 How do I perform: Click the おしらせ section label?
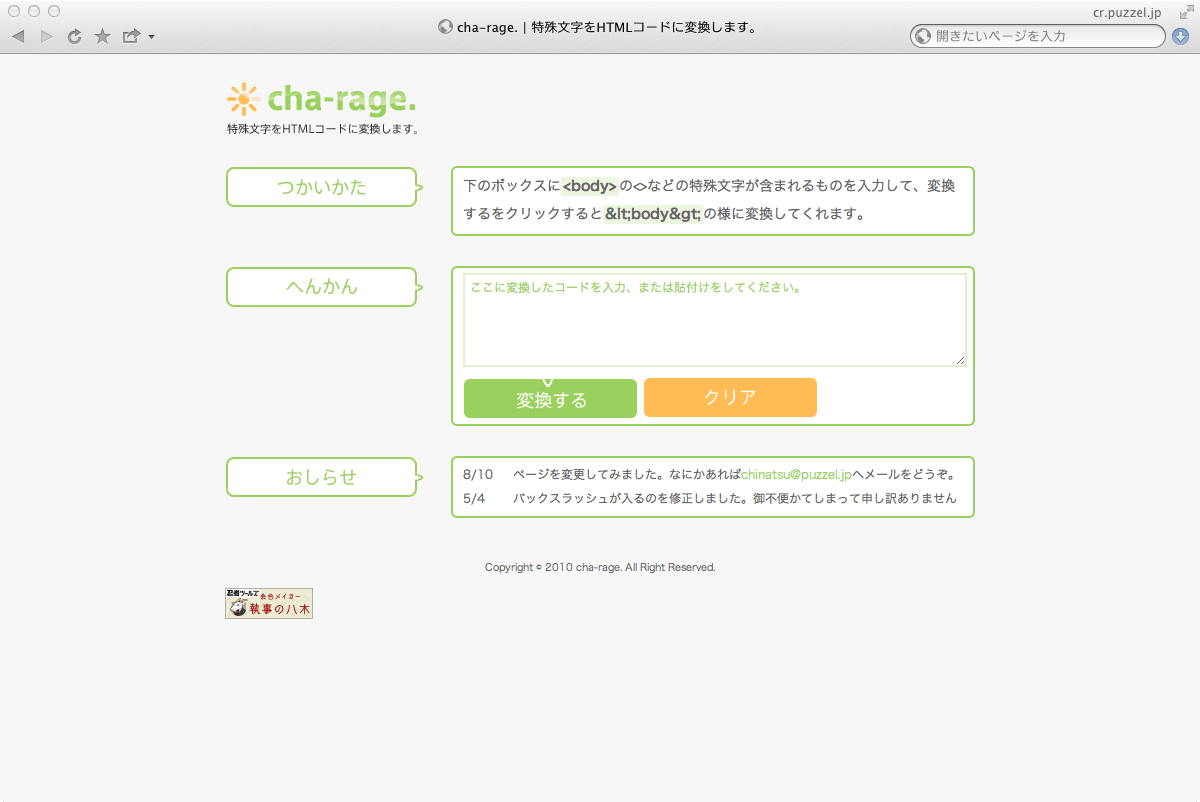coord(321,477)
